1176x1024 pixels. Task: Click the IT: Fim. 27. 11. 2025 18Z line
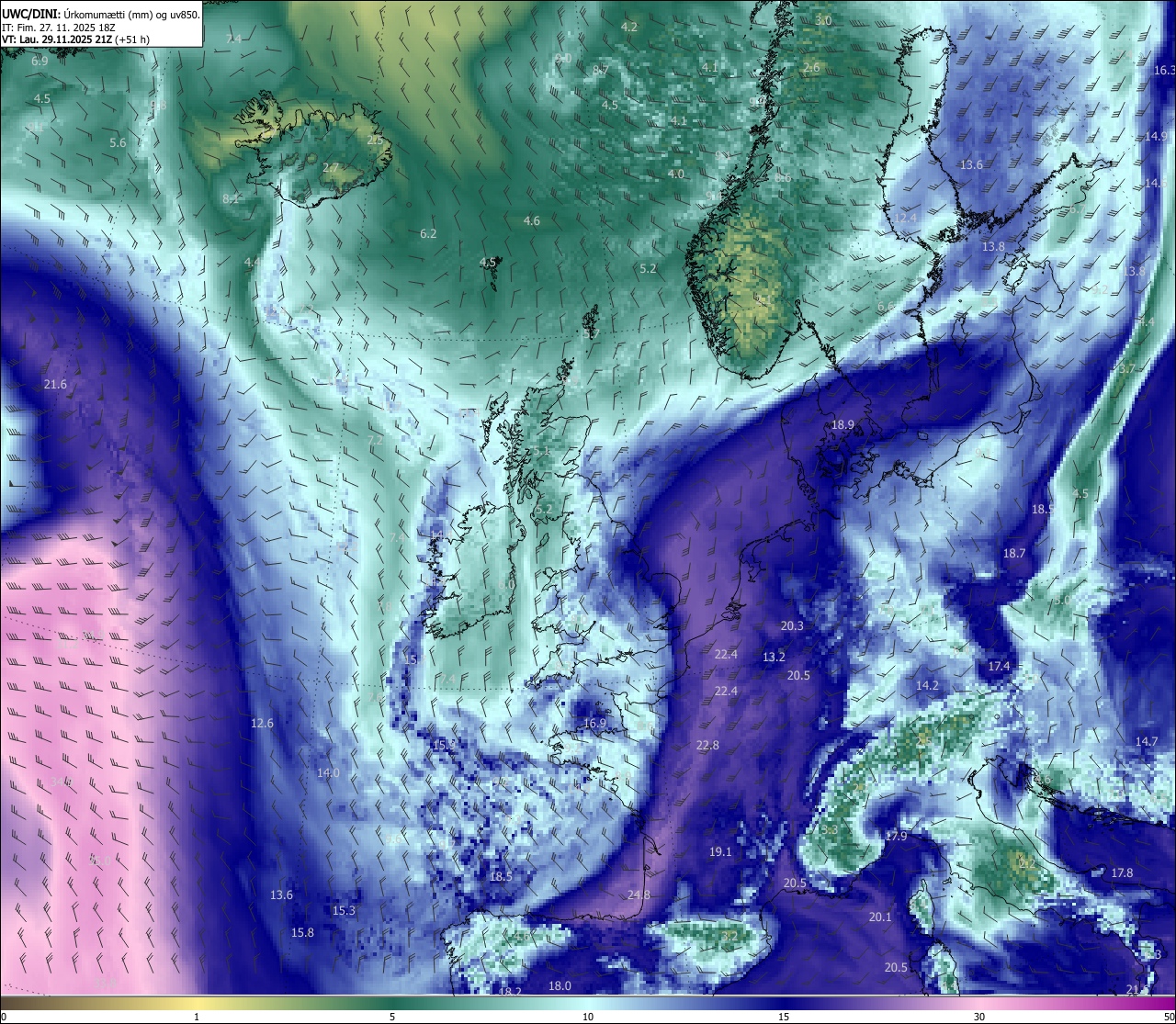[x=59, y=28]
